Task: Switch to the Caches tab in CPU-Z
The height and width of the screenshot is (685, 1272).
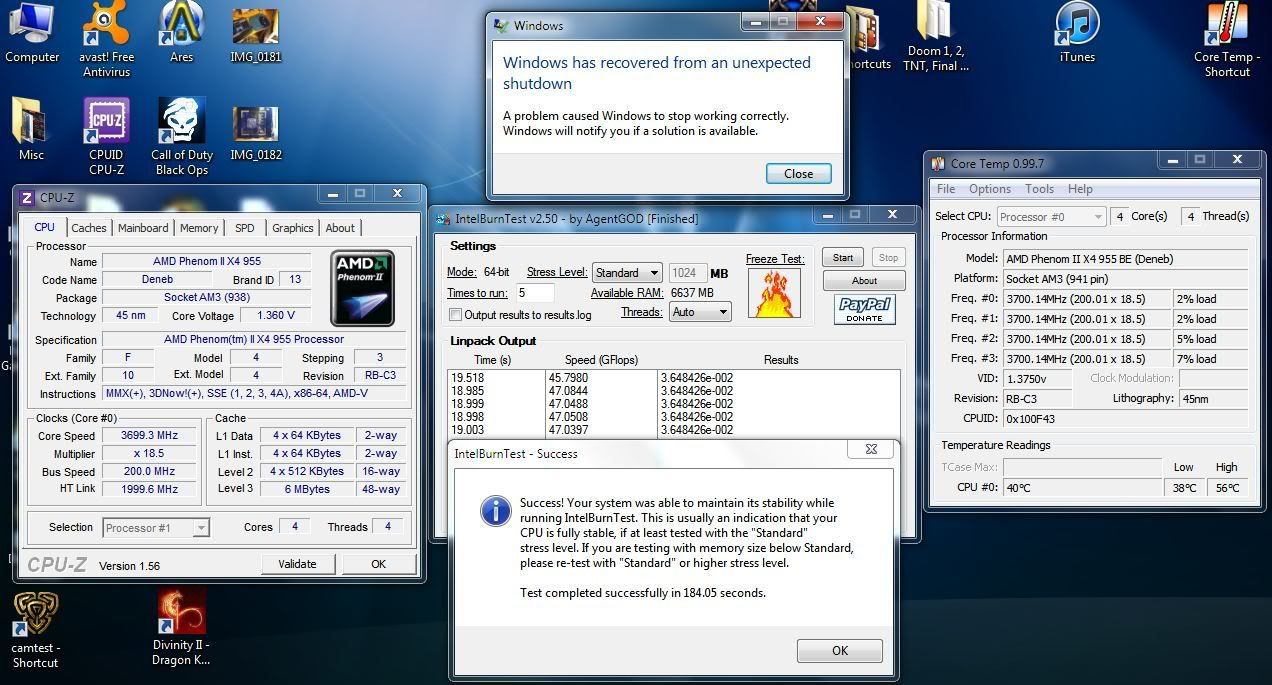Action: 89,228
